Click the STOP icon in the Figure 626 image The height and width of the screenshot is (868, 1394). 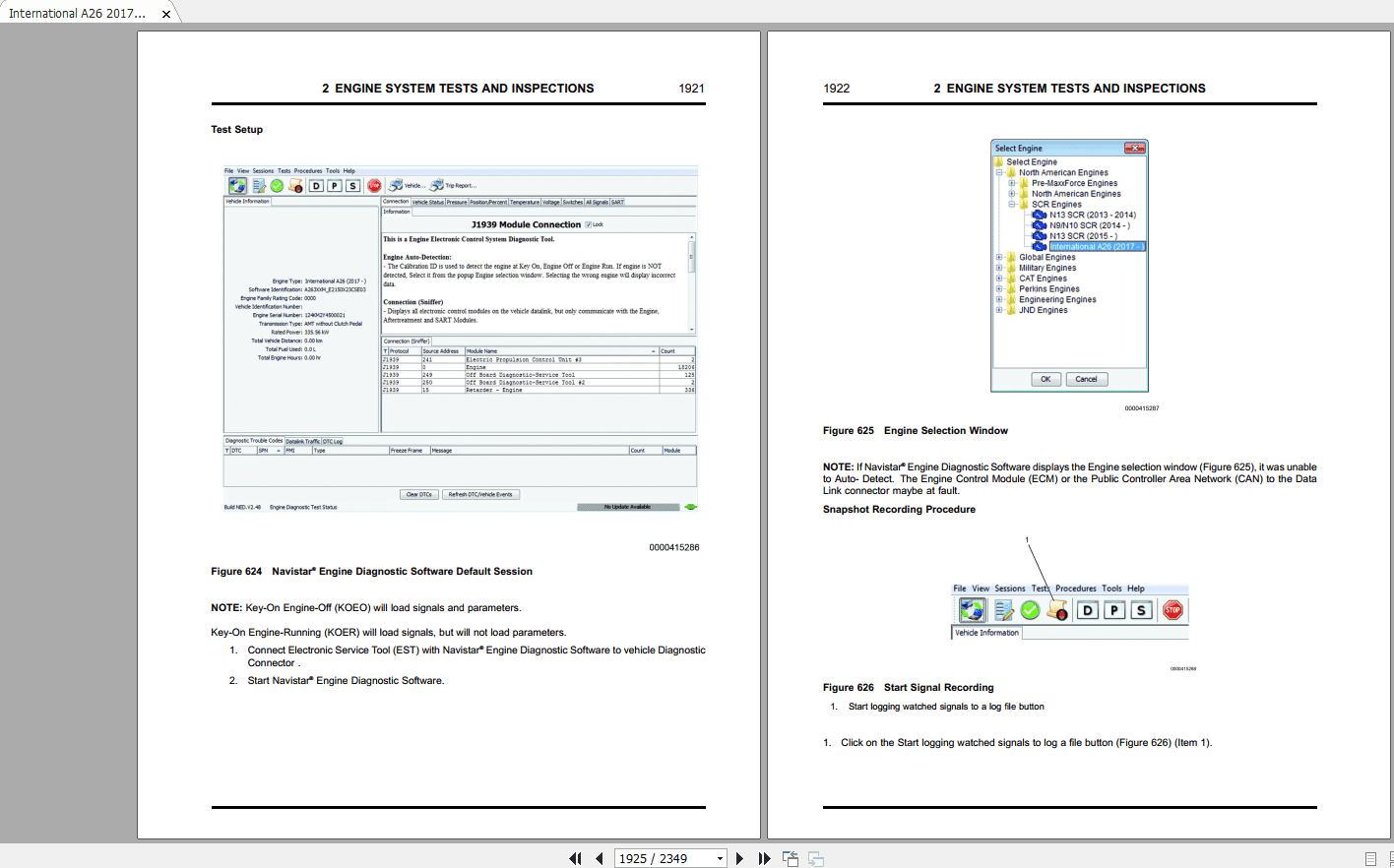[x=1172, y=610]
